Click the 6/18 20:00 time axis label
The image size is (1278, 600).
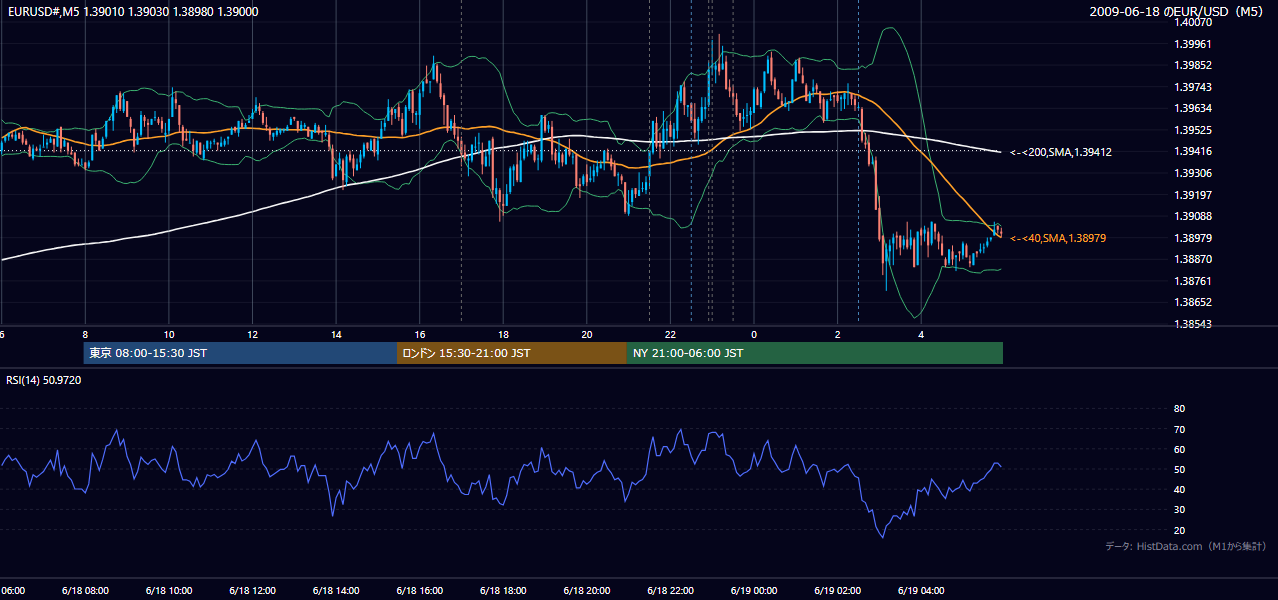coord(586,590)
